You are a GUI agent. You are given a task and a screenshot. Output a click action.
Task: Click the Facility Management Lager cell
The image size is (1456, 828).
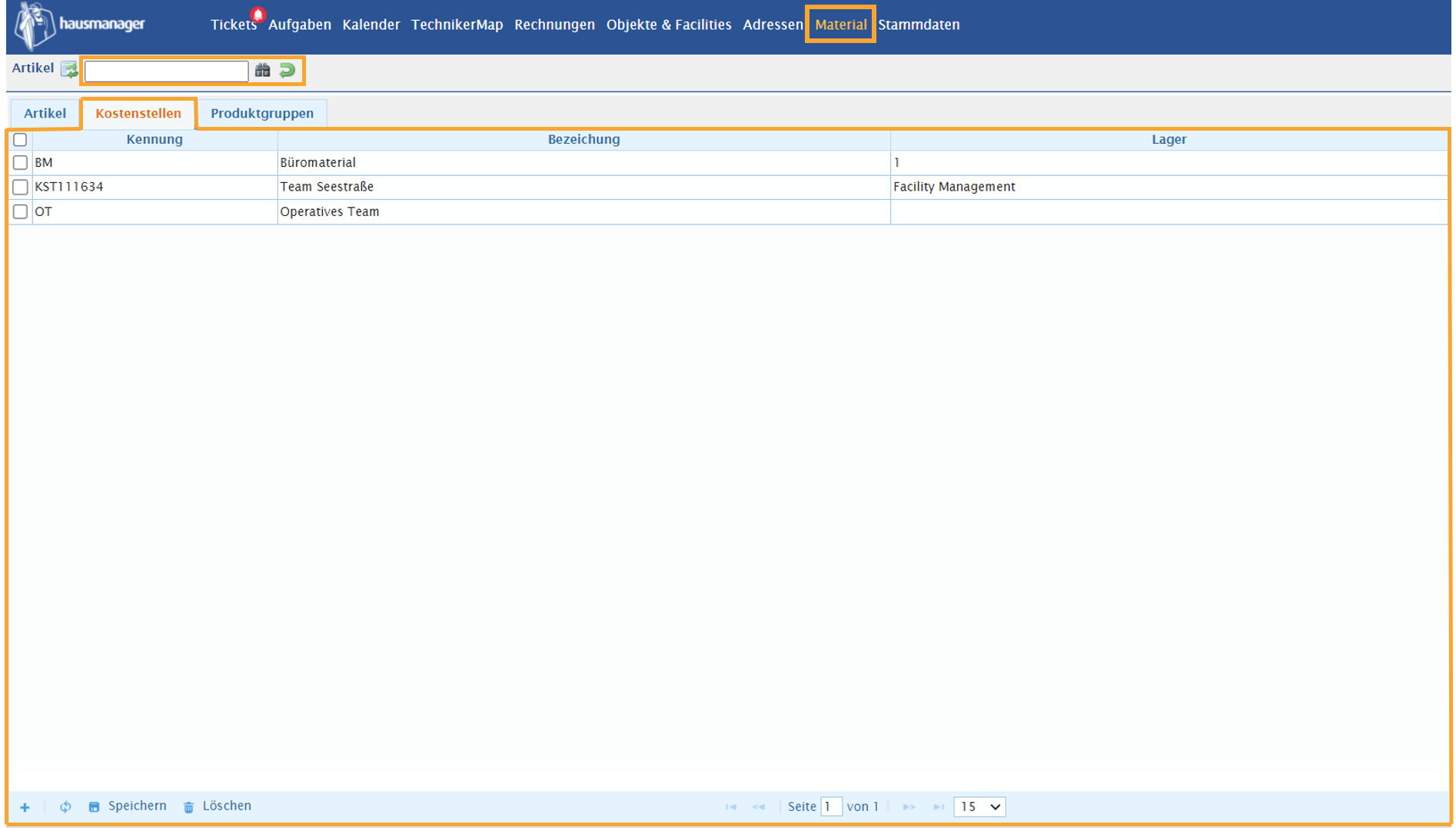[x=1168, y=187]
